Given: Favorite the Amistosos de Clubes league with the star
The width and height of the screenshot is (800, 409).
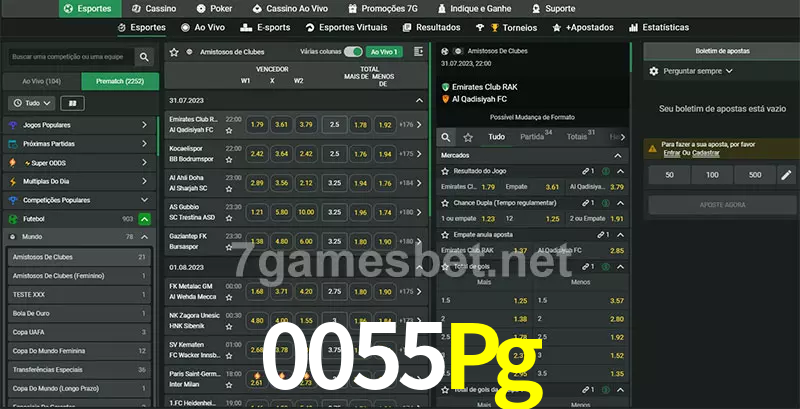Looking at the screenshot, I should click(x=174, y=51).
